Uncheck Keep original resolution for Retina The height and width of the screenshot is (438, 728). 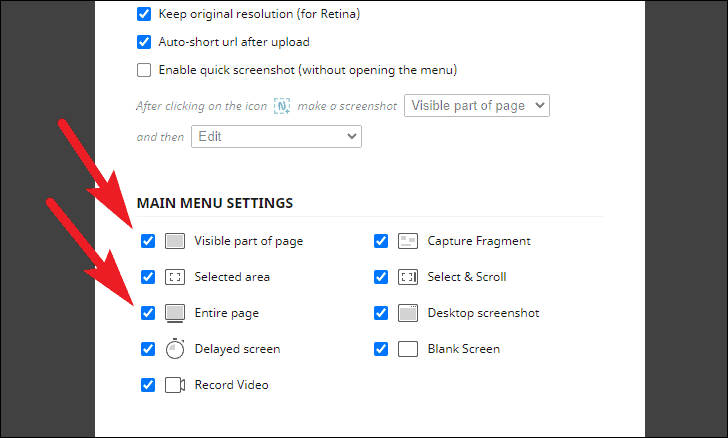pyautogui.click(x=143, y=15)
